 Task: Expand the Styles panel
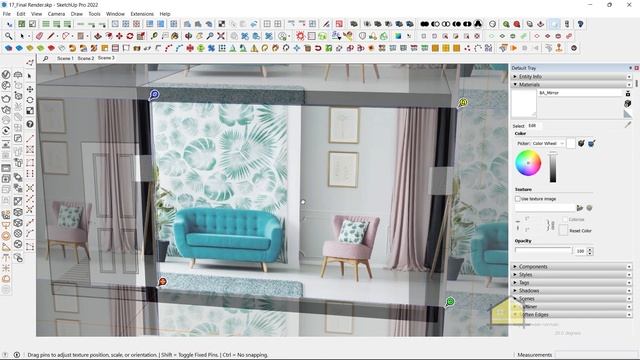point(571,275)
